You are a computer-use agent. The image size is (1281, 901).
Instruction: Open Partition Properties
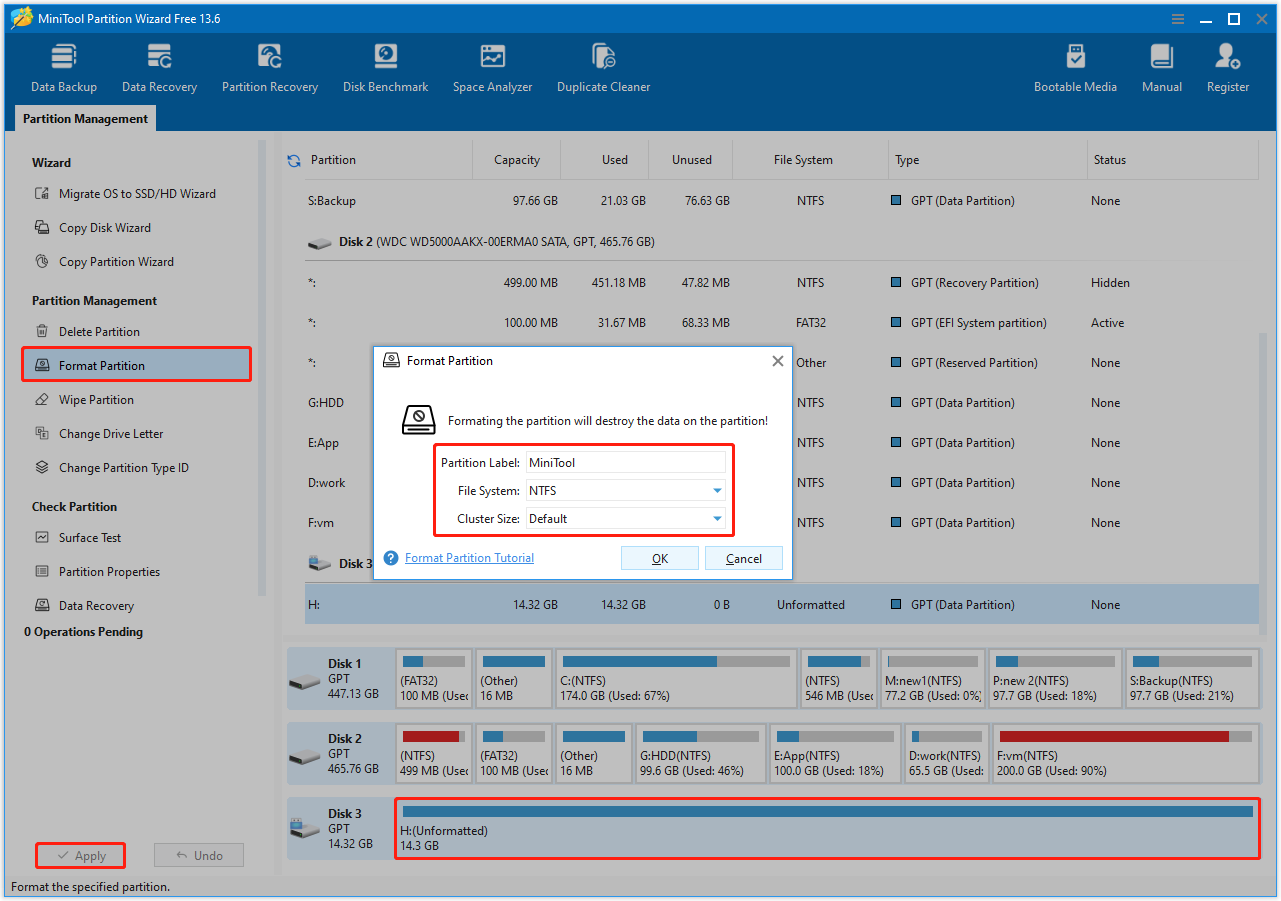[x=97, y=572]
